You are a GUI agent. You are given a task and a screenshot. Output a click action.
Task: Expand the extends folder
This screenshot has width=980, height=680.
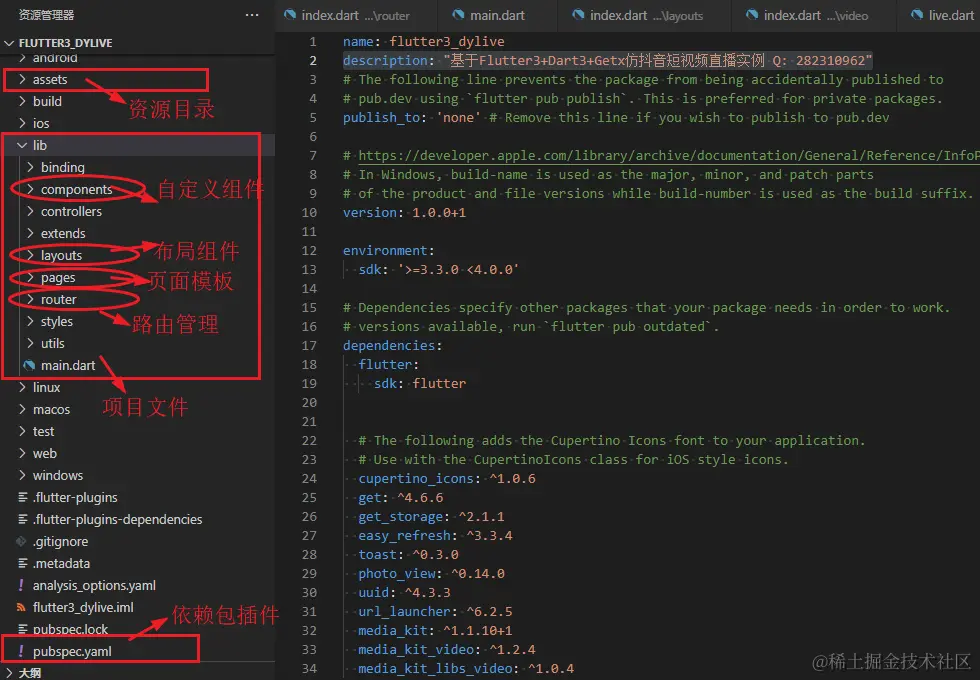click(31, 233)
